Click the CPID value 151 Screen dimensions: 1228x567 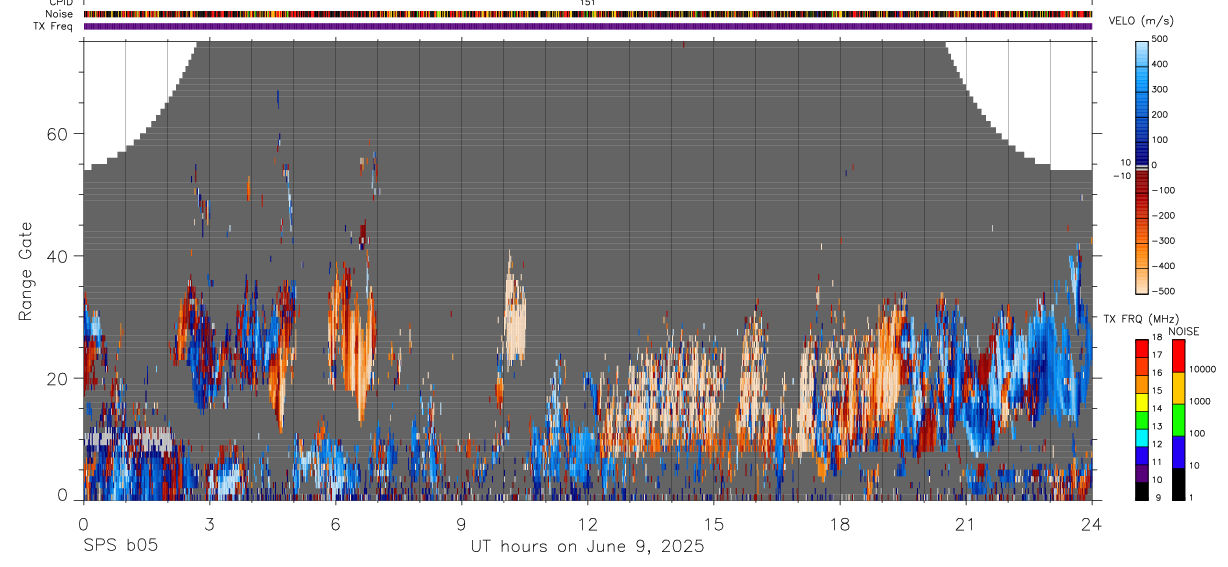click(x=587, y=3)
